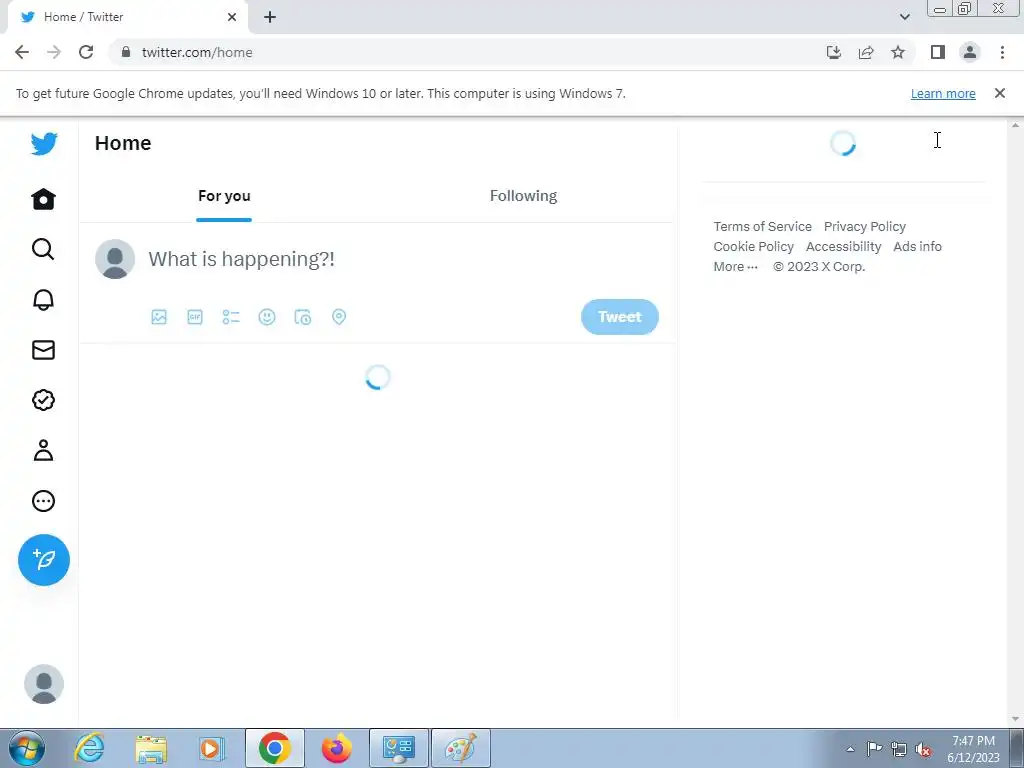Click the install app icon in address bar
1024x768 pixels.
click(x=833, y=52)
